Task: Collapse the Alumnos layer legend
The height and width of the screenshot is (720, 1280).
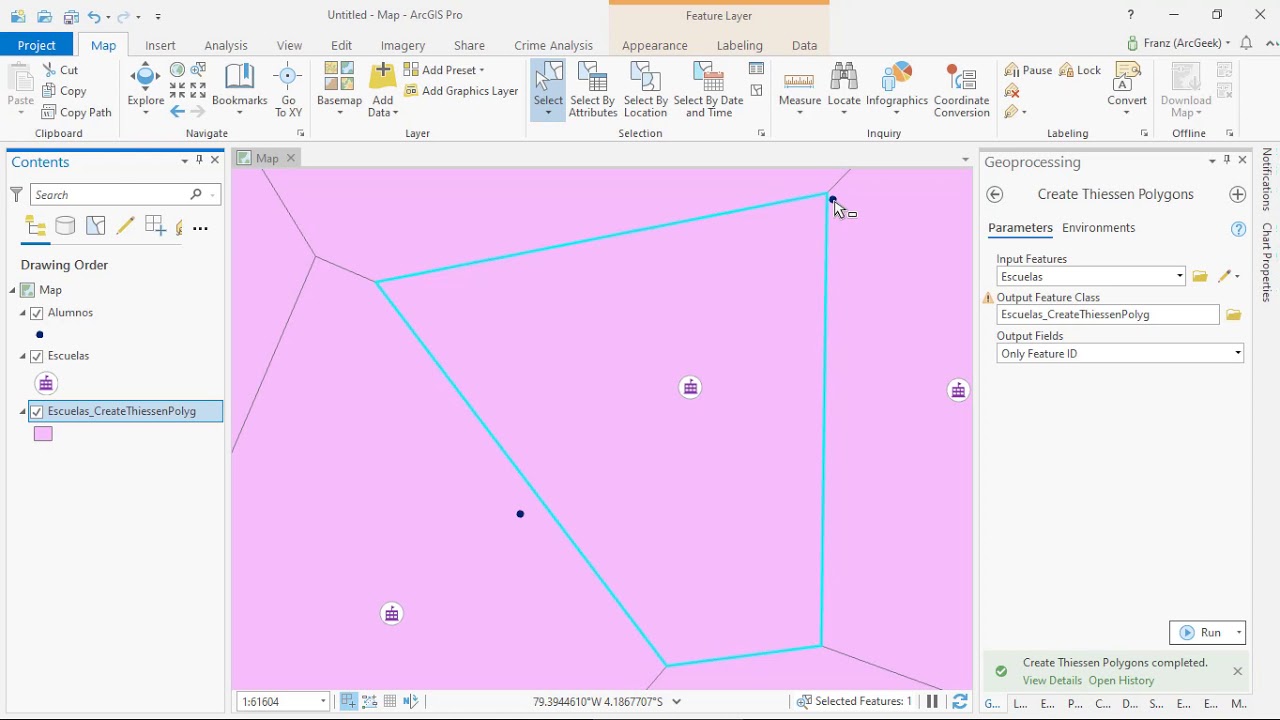Action: [23, 313]
